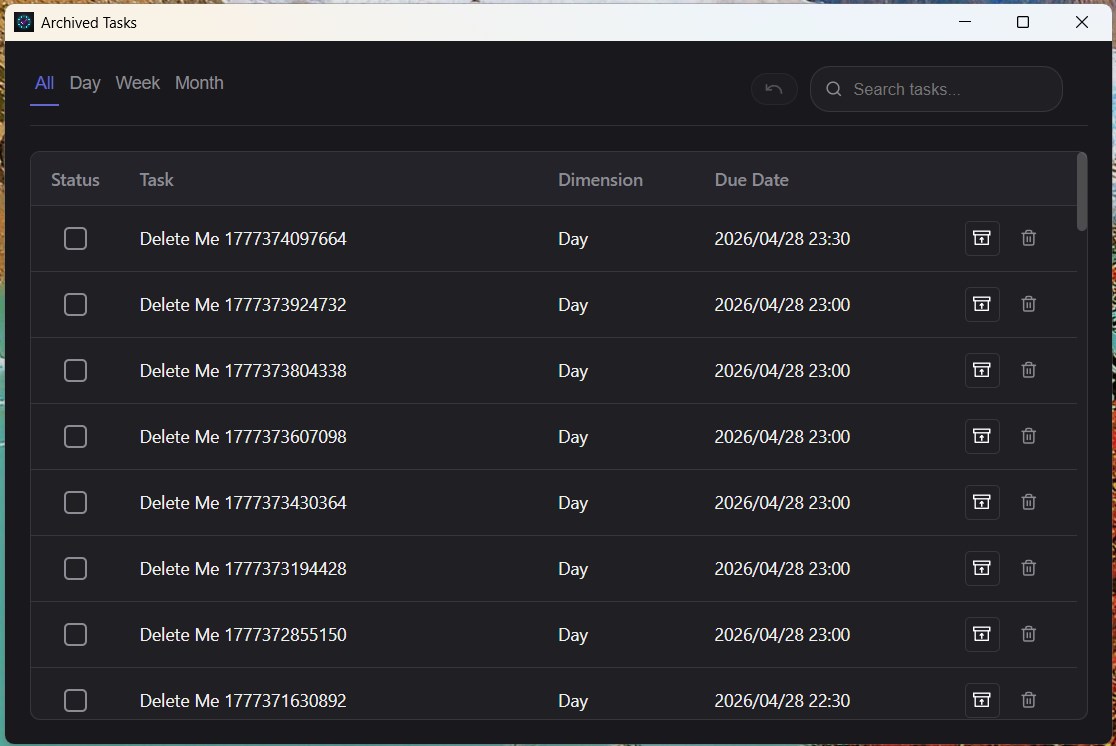Select task name Delete Me 1777373924732
Viewport: 1116px width, 746px height.
pos(243,305)
